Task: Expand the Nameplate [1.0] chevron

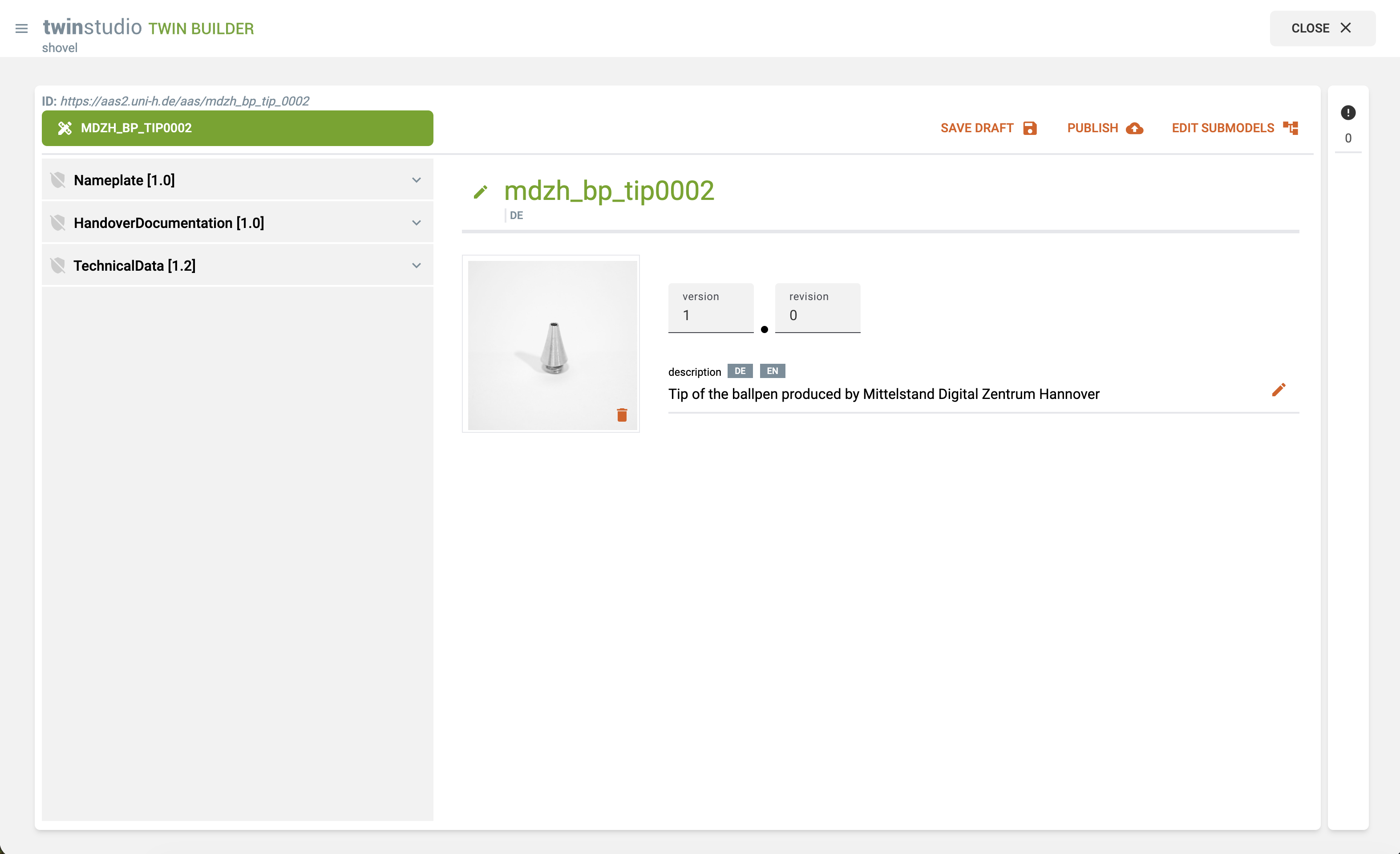Action: [x=417, y=180]
